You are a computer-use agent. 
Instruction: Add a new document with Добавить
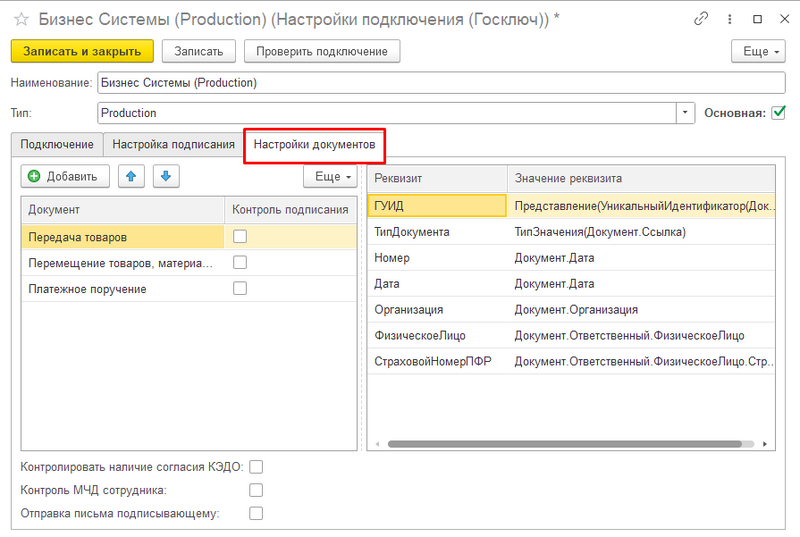click(x=65, y=176)
